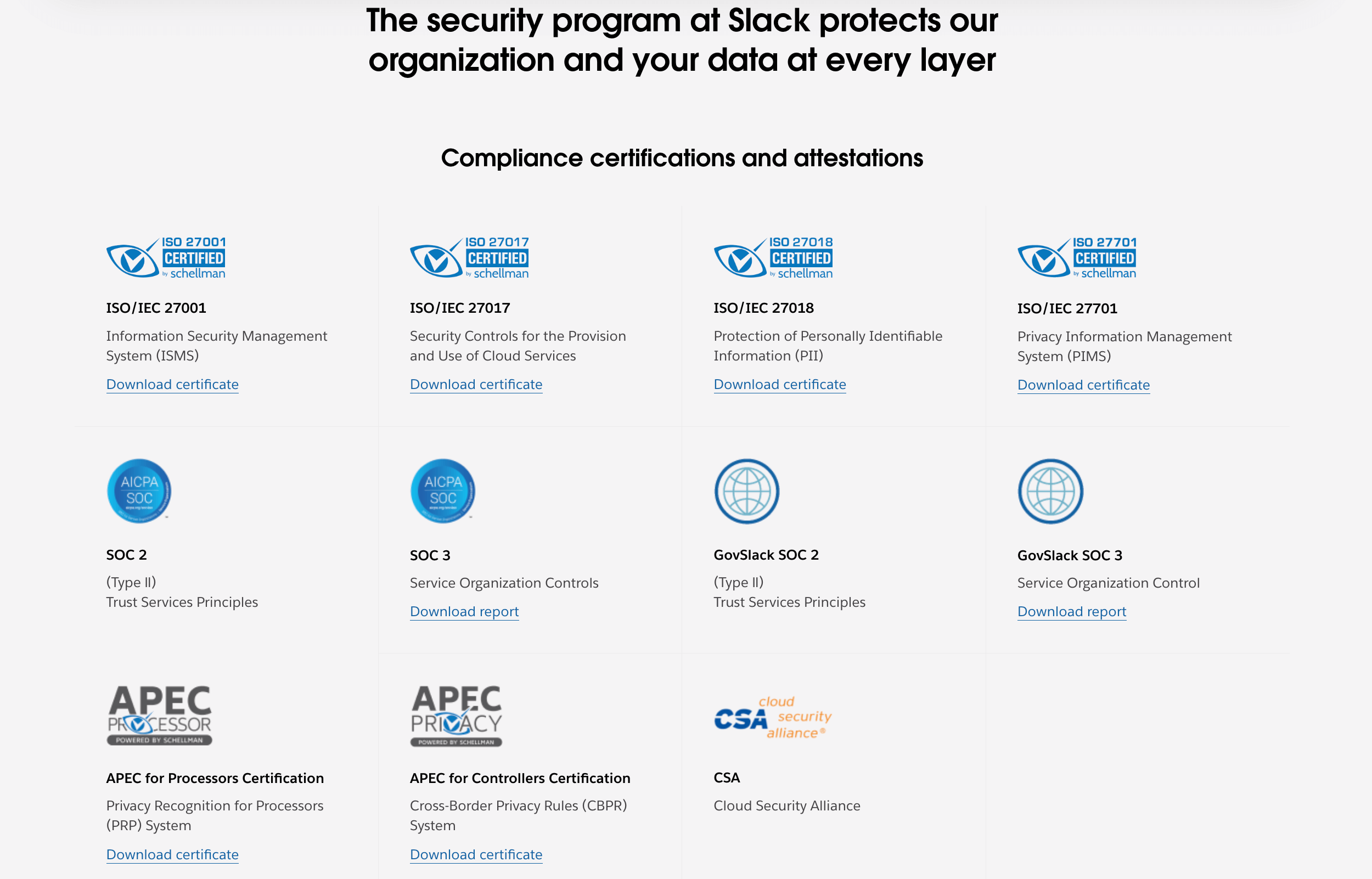Click the globe icon above GovSlack SOC 2

tap(746, 491)
